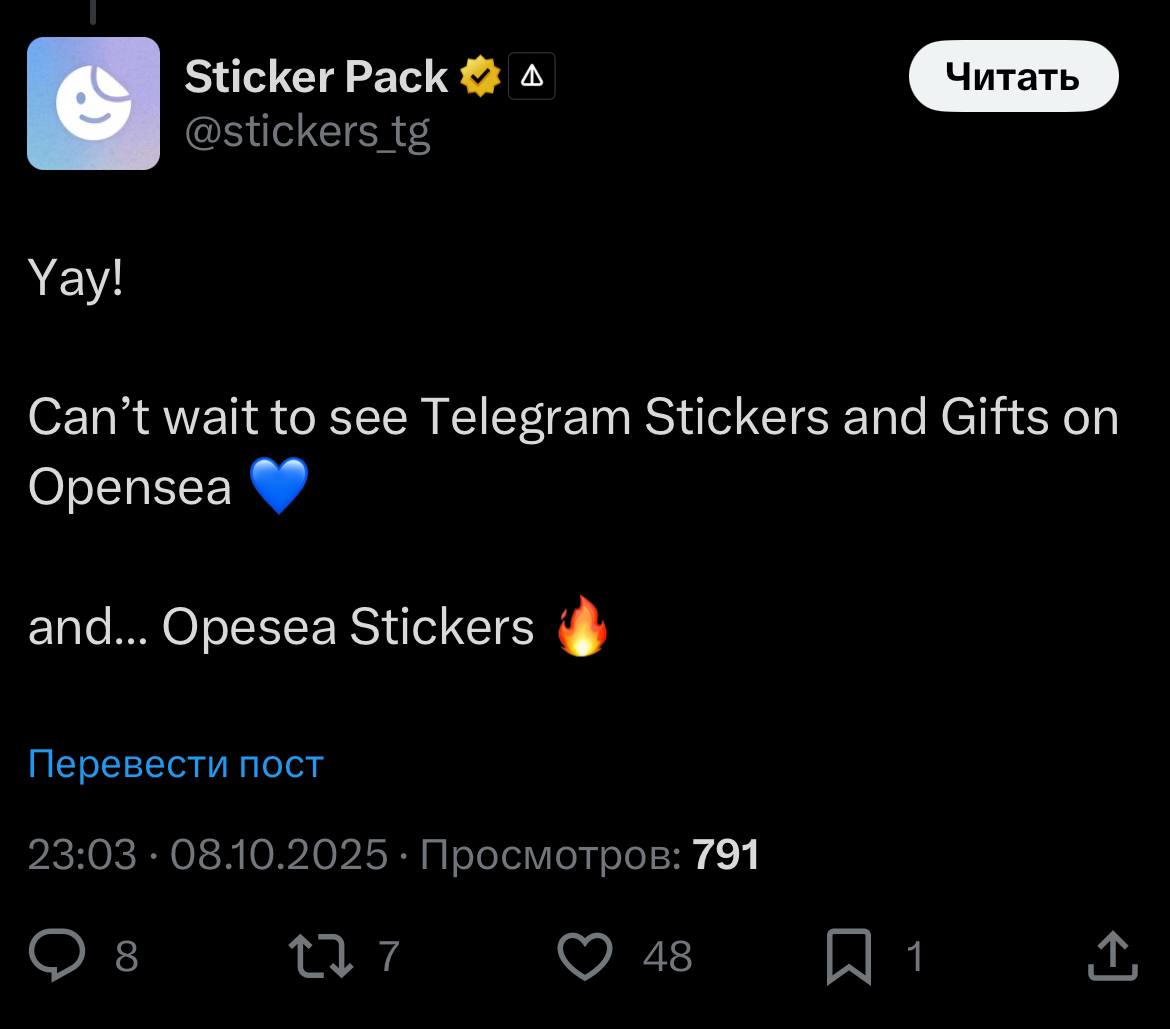Click the blue heart emoji after Opensea
The height and width of the screenshot is (1029, 1170).
point(277,488)
